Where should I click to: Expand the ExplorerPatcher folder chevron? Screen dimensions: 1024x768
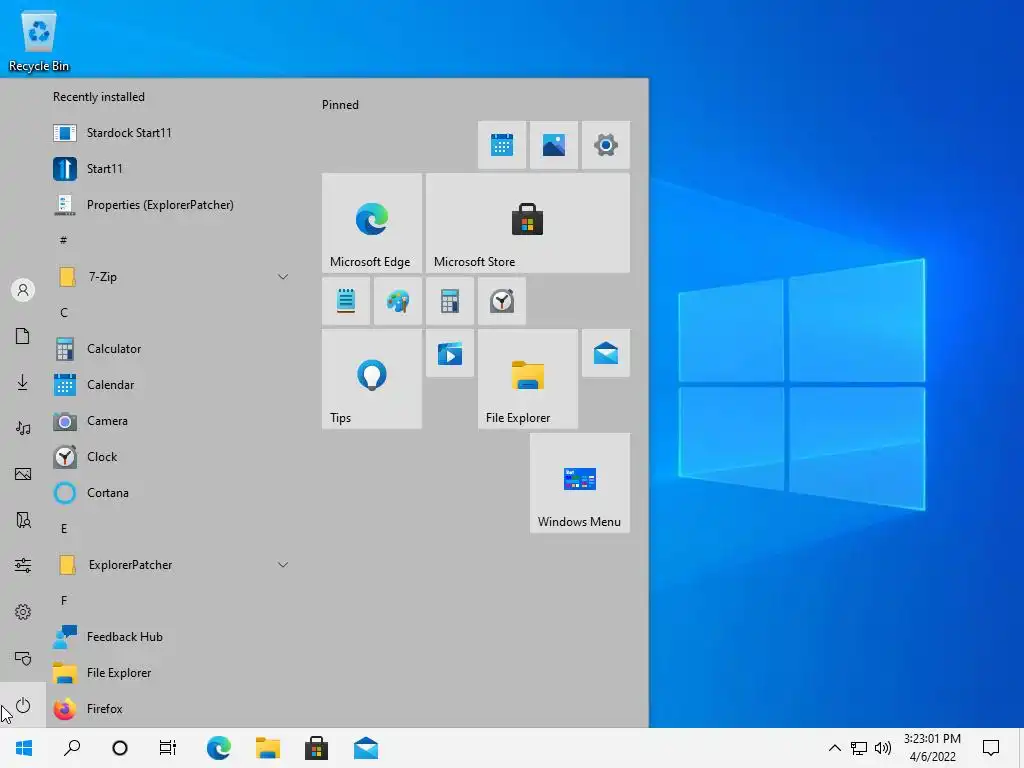point(283,565)
